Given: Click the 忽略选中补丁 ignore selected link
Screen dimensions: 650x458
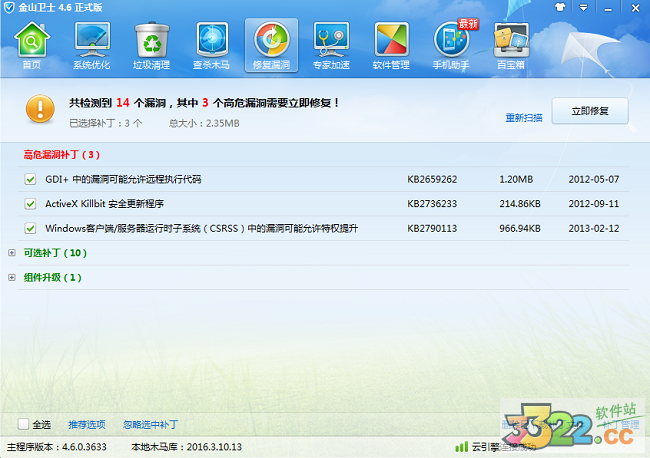Looking at the screenshot, I should (x=150, y=424).
